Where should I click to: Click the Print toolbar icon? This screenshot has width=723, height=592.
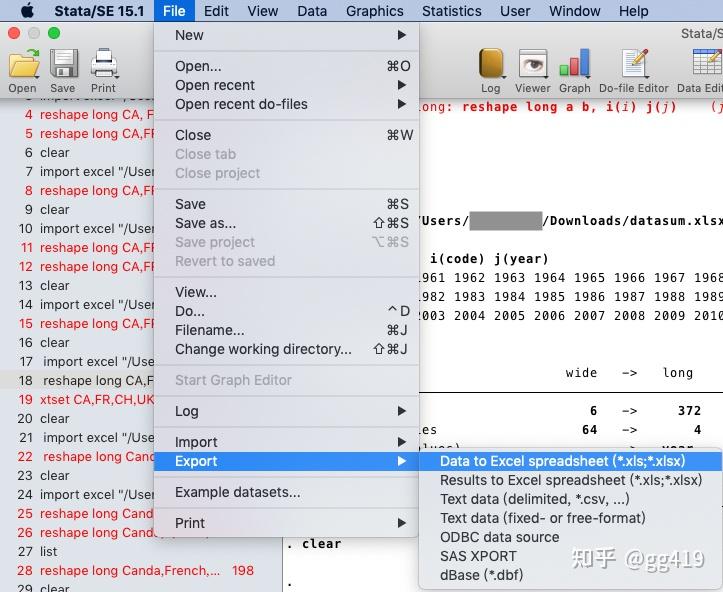coord(104,63)
